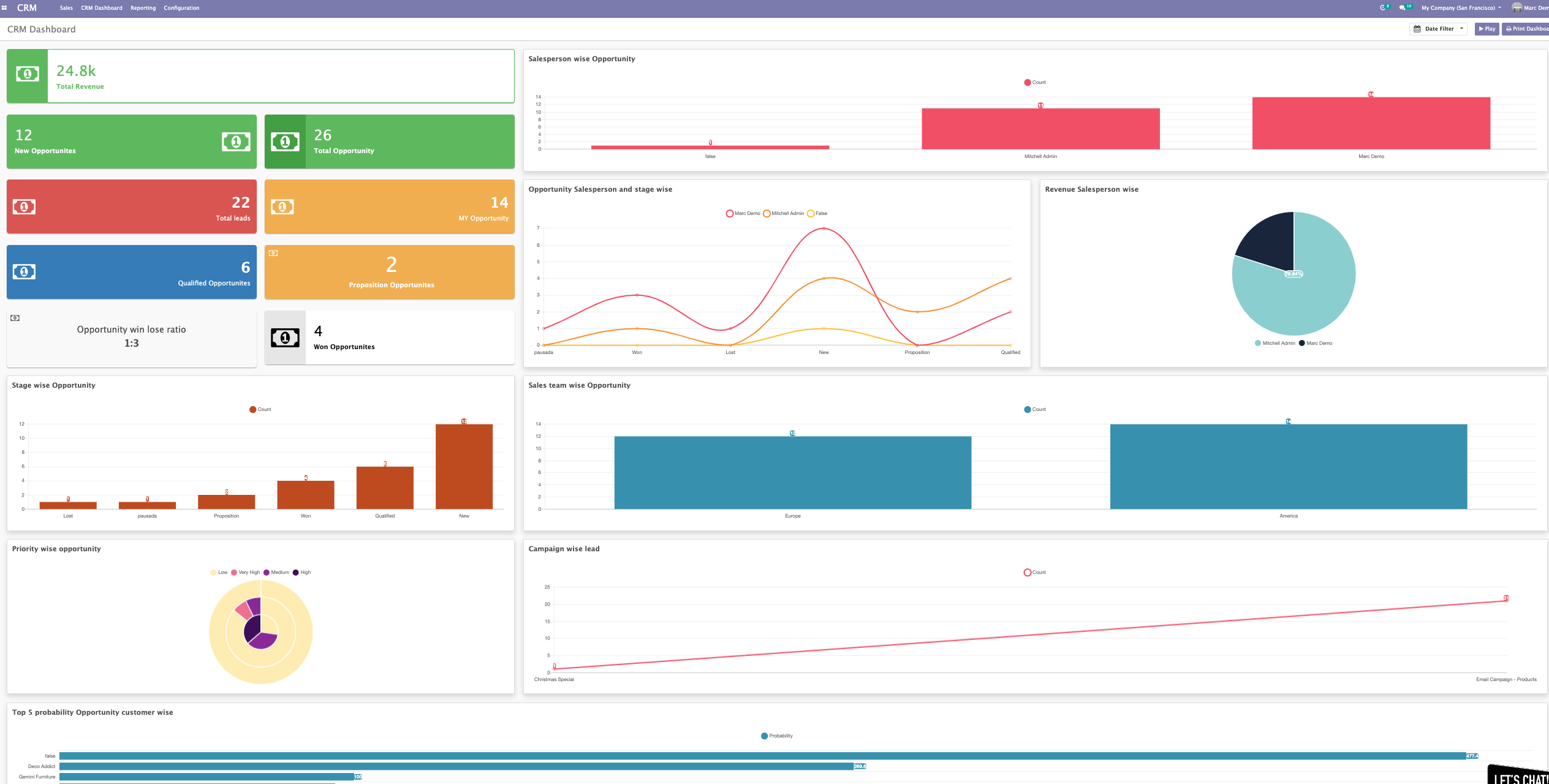Image resolution: width=1549 pixels, height=784 pixels.
Task: Click Marc Demo user avatar
Action: pos(1517,8)
